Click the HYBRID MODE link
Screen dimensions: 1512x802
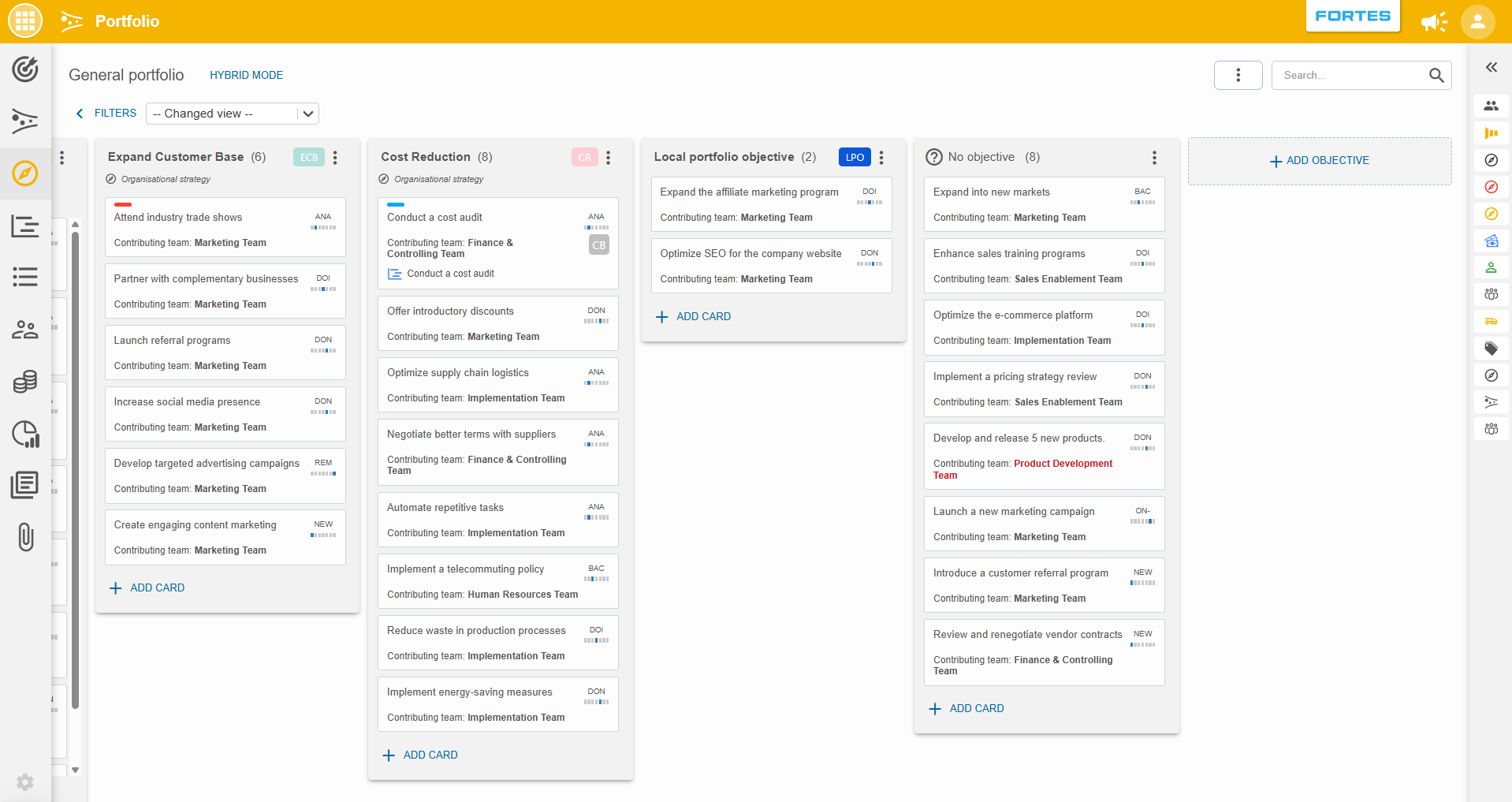(246, 75)
